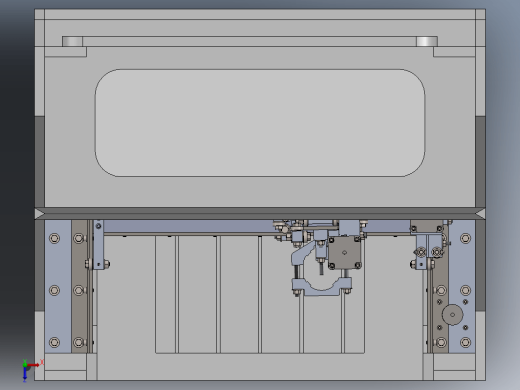Select the dark gray strip on the left edge
The height and width of the screenshot is (390, 520).
[40, 213]
